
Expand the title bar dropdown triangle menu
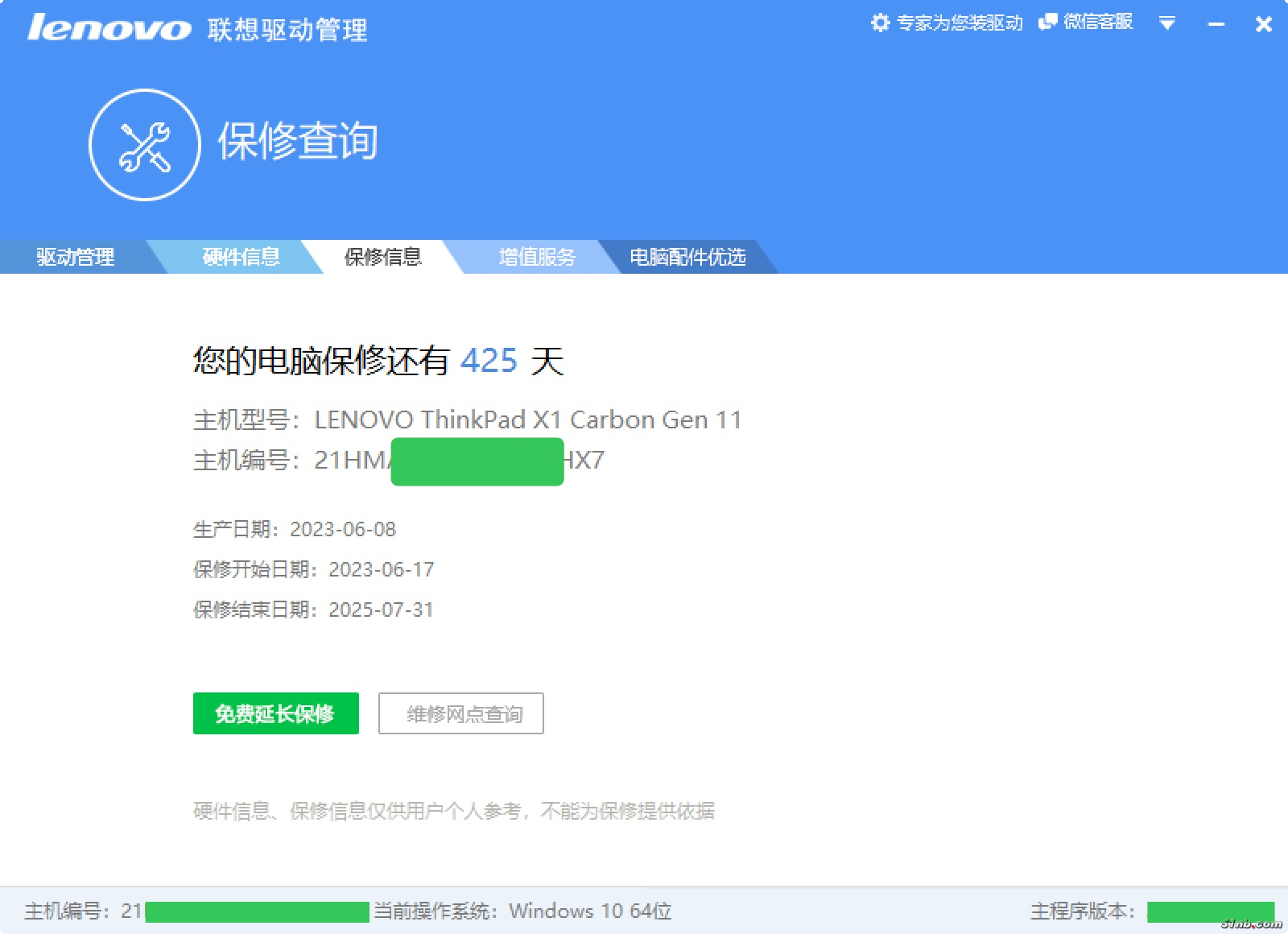(1166, 23)
